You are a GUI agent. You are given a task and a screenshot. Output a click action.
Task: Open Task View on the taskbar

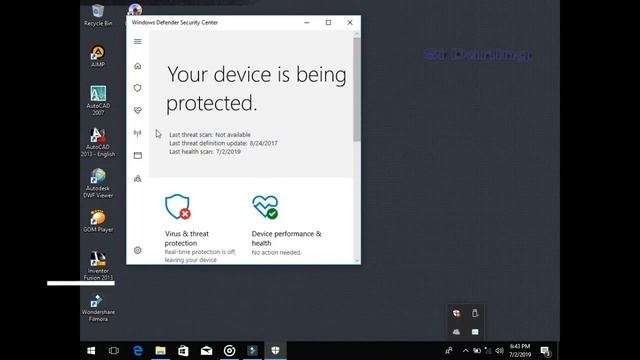coord(114,351)
